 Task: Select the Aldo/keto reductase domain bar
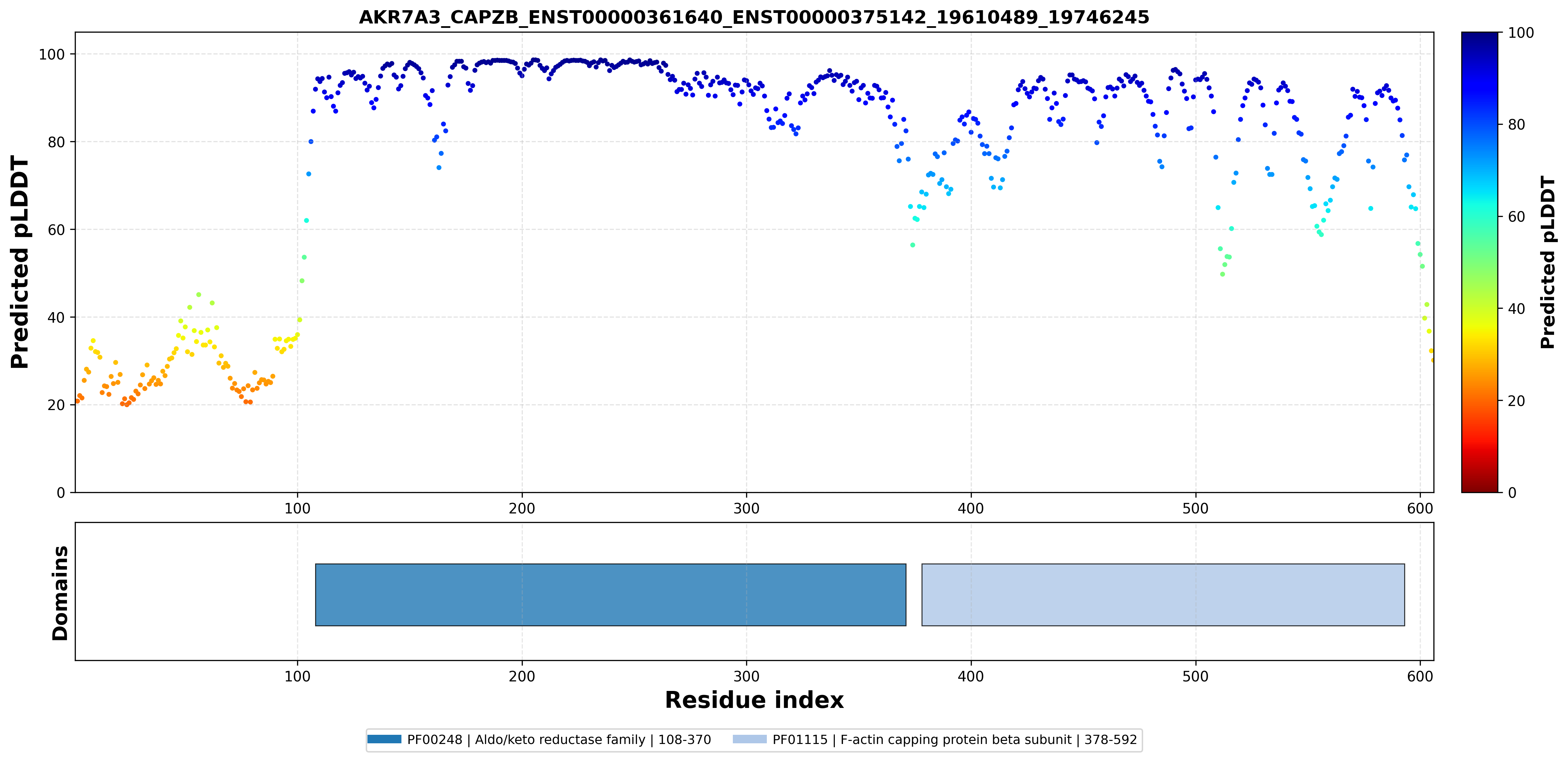(610, 594)
